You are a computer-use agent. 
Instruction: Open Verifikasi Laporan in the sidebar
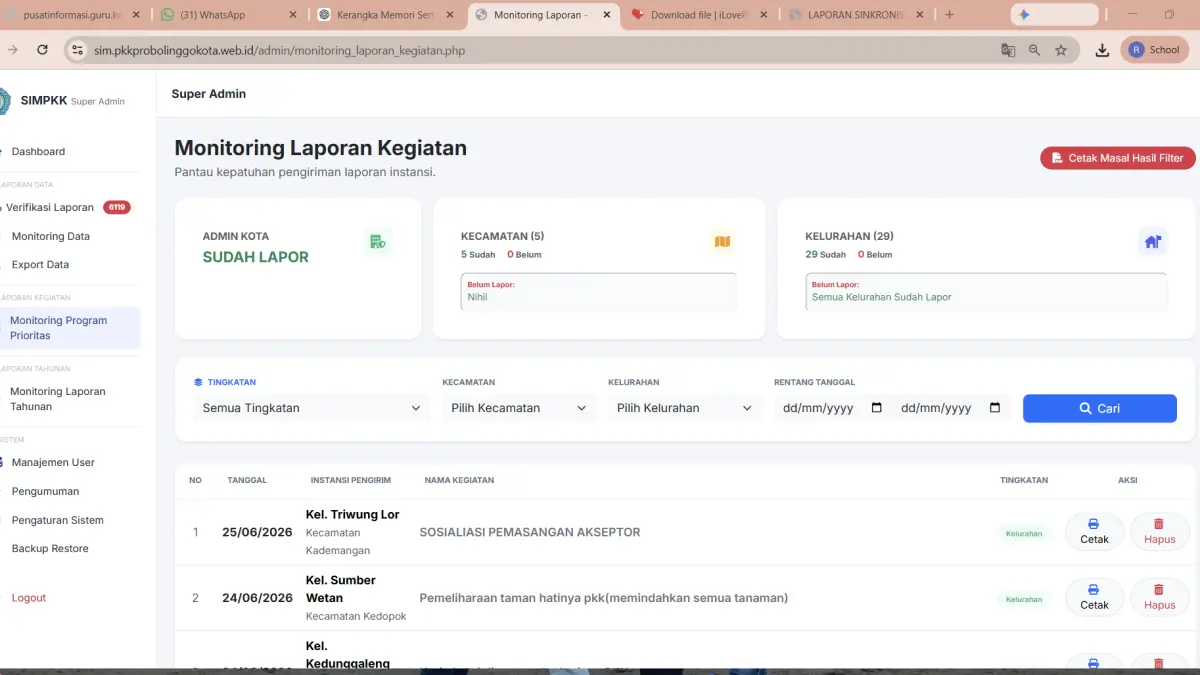tap(50, 208)
